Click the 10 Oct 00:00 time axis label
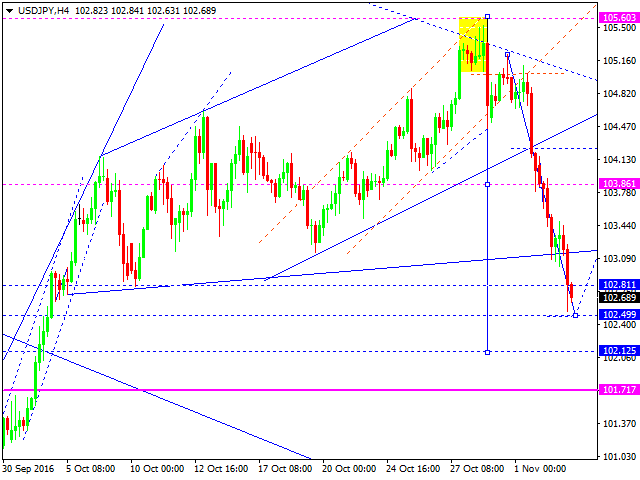 tap(157, 469)
